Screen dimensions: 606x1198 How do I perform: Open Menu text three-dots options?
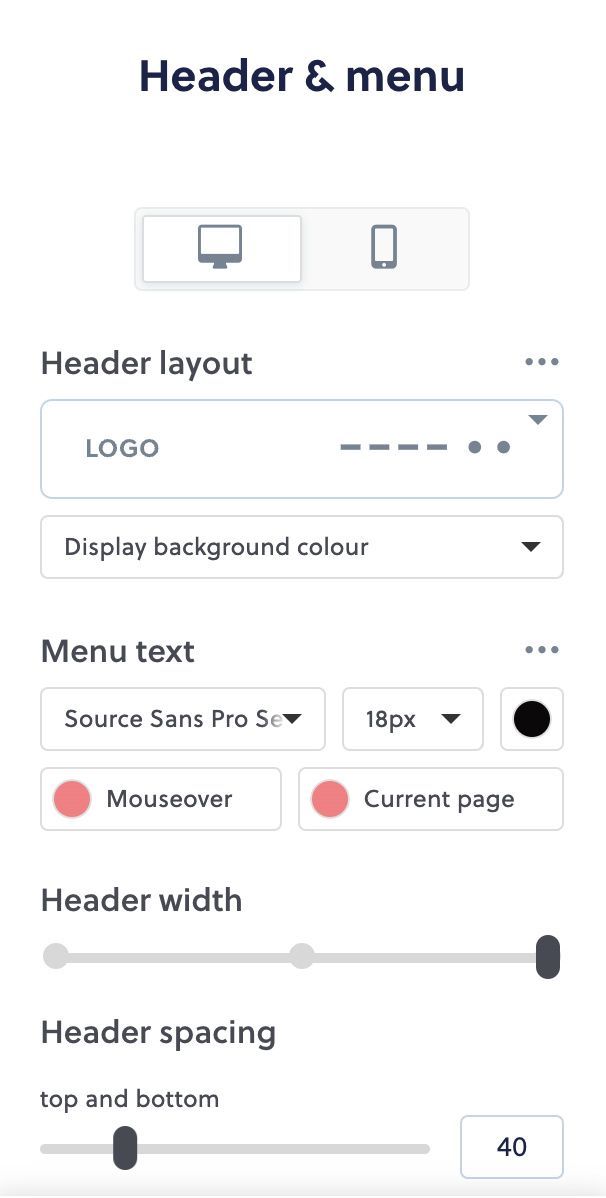[x=542, y=650]
